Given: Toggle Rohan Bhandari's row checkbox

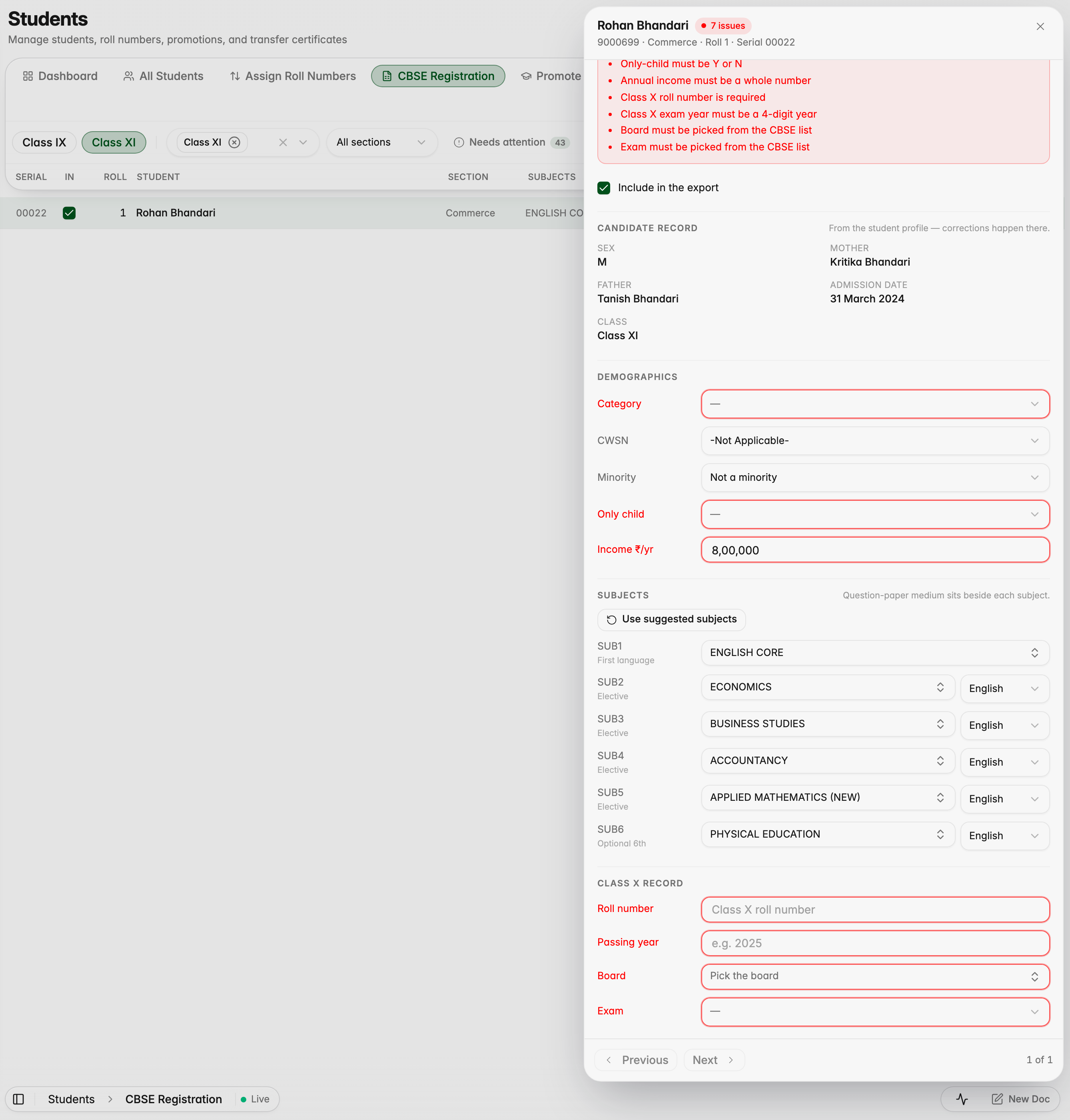Looking at the screenshot, I should tap(69, 213).
